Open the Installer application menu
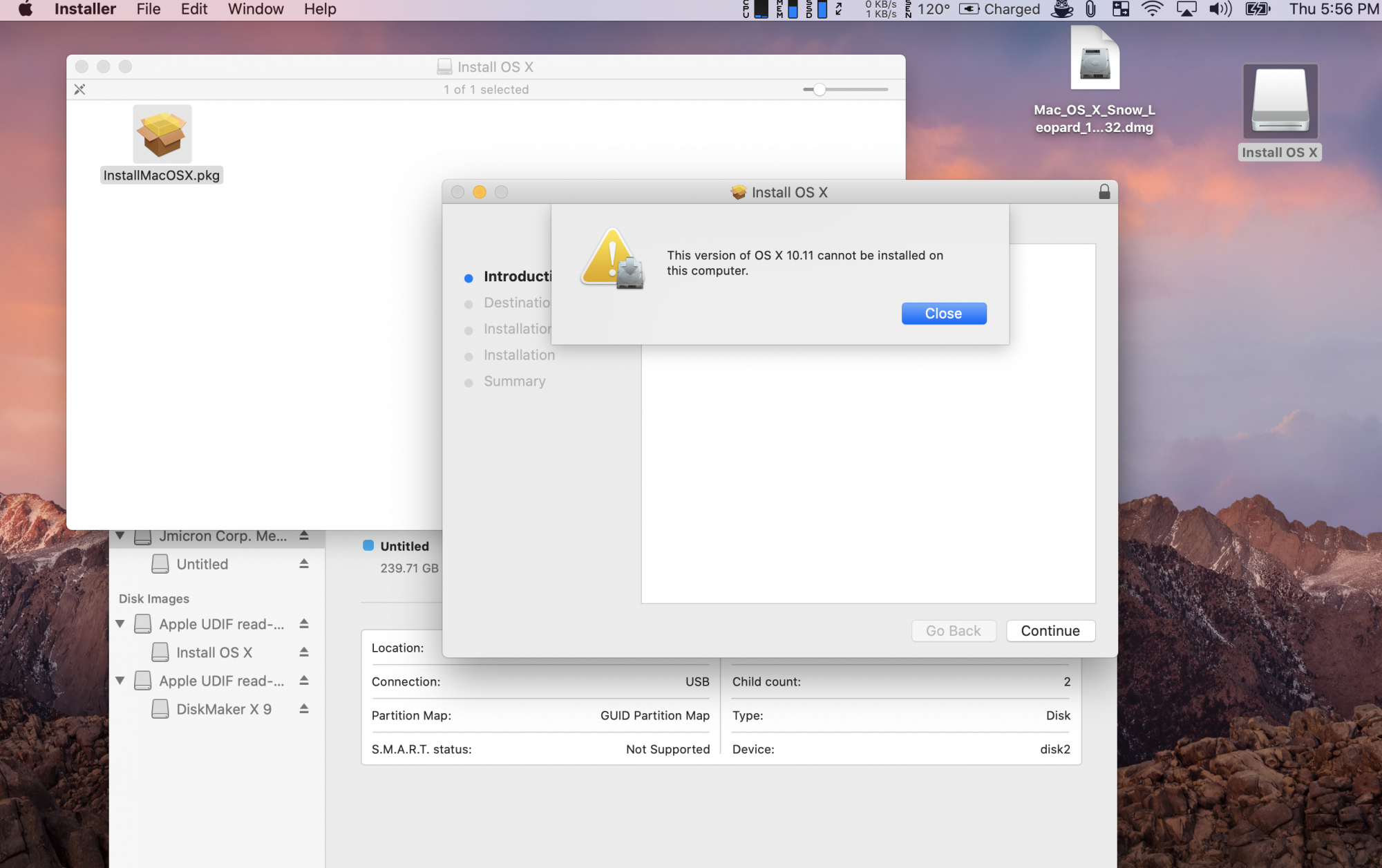 85,9
